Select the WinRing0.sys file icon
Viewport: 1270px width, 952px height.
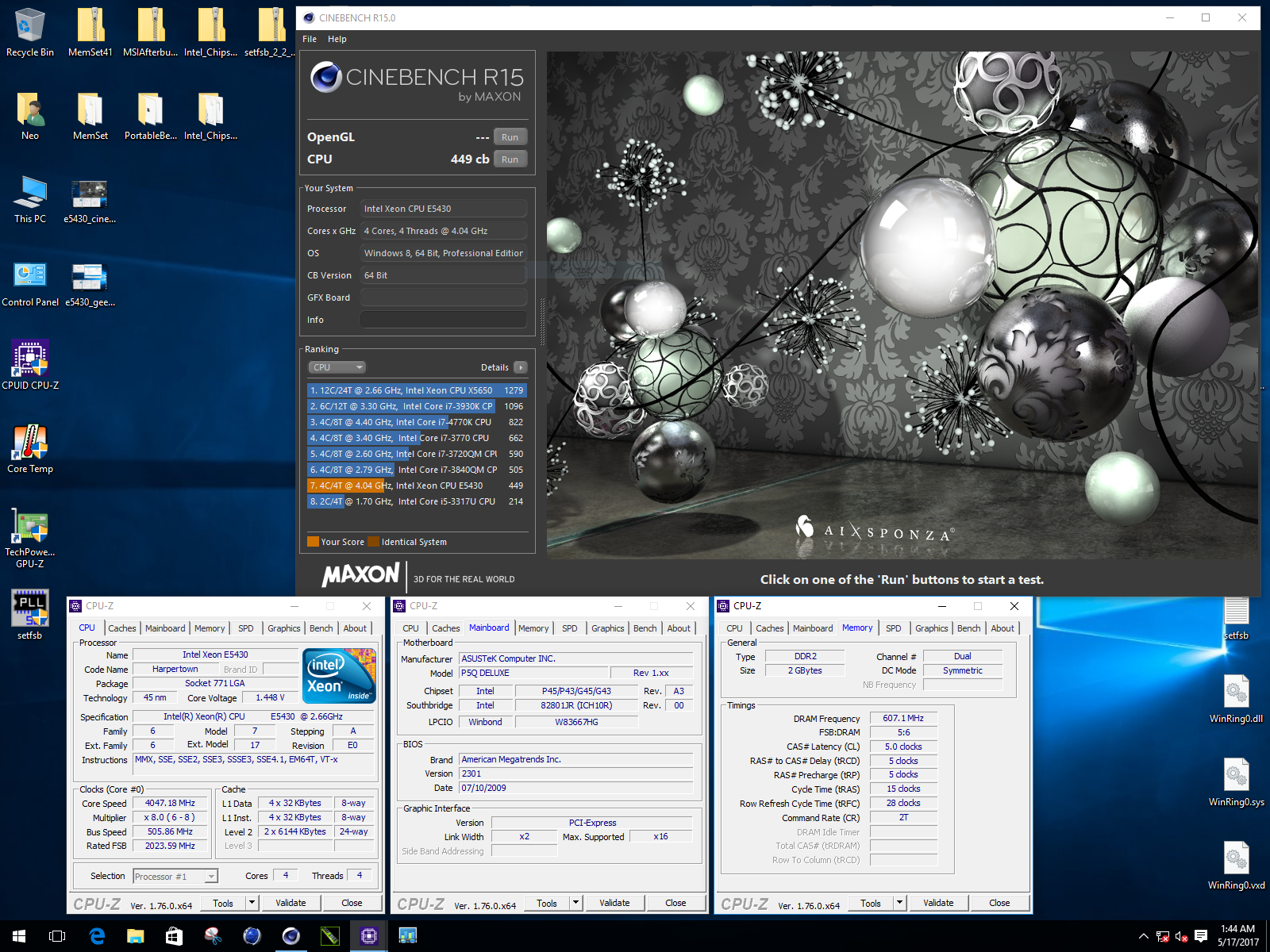click(1236, 781)
